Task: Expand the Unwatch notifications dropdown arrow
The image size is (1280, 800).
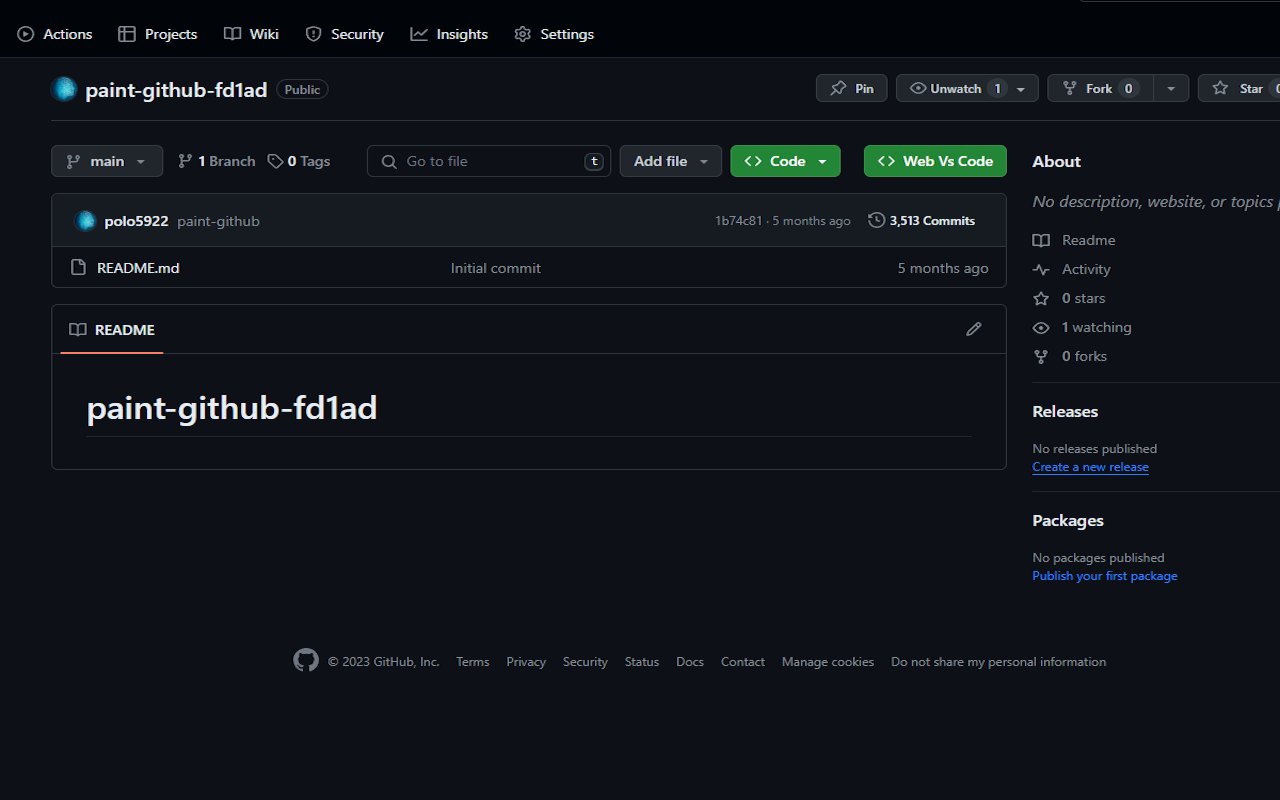Action: click(1021, 88)
